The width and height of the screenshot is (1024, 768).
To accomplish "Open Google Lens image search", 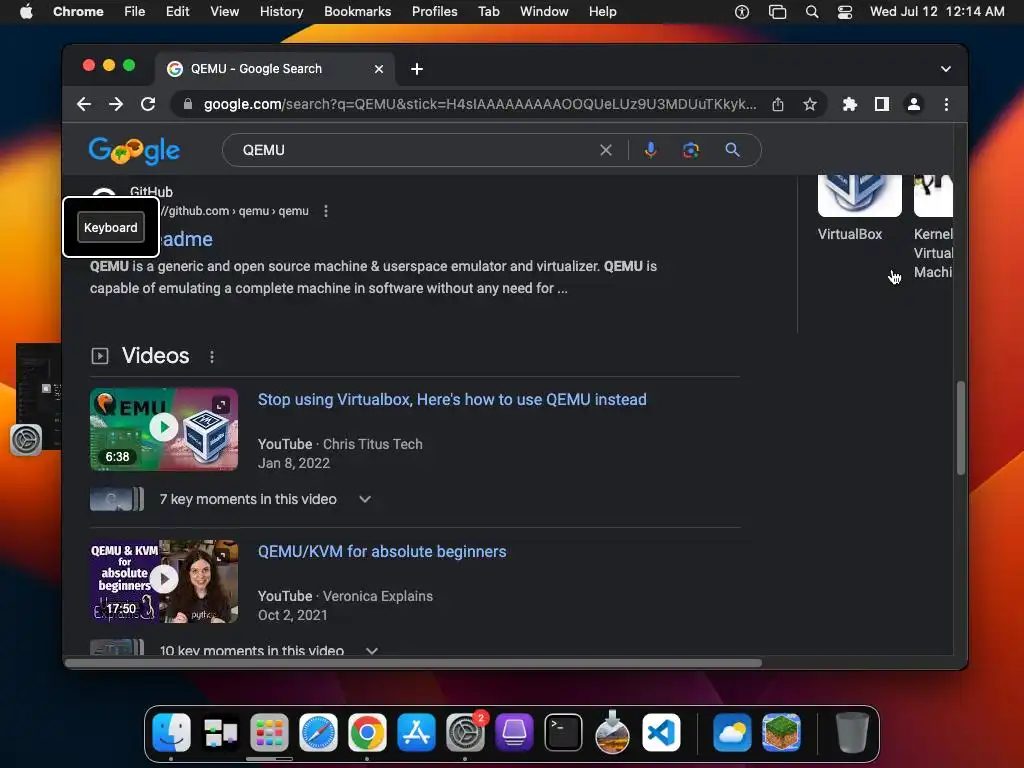I will (x=691, y=150).
